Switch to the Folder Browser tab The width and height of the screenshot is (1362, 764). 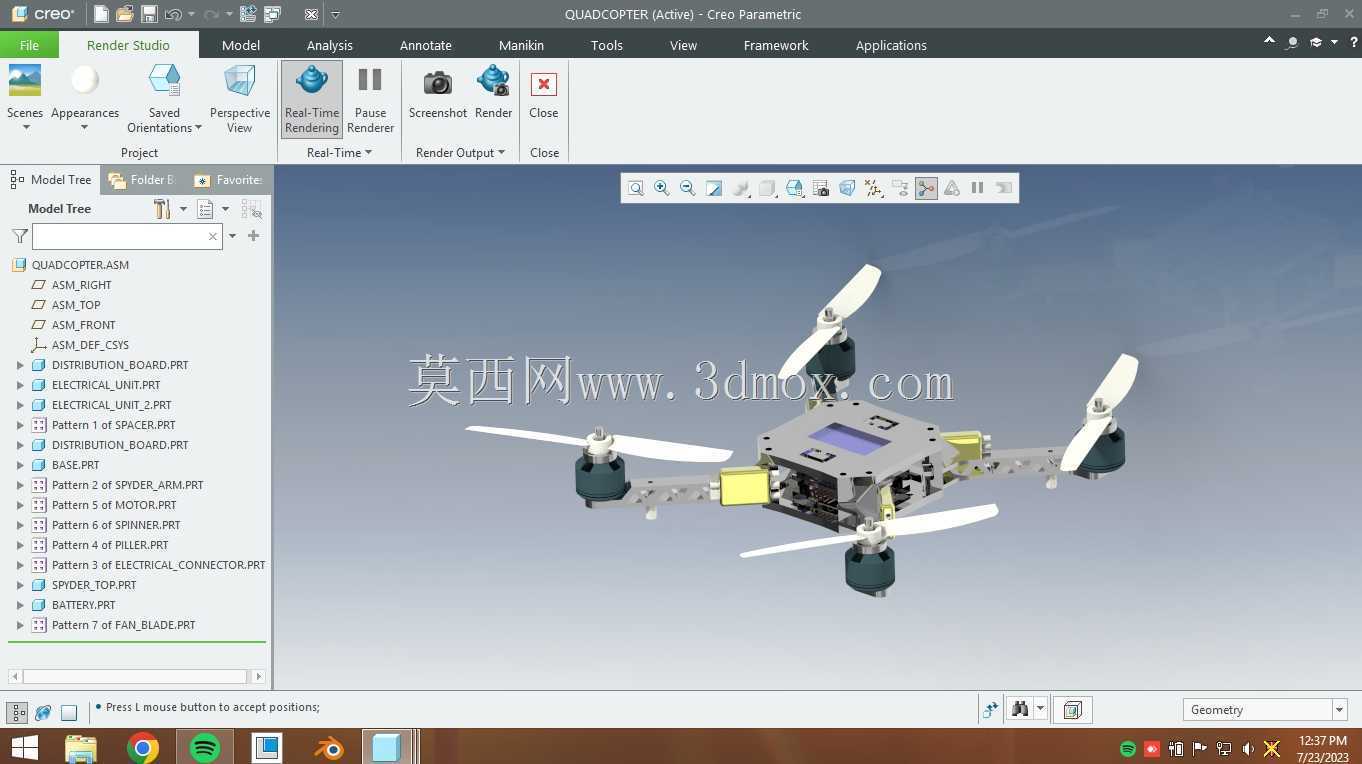142,180
